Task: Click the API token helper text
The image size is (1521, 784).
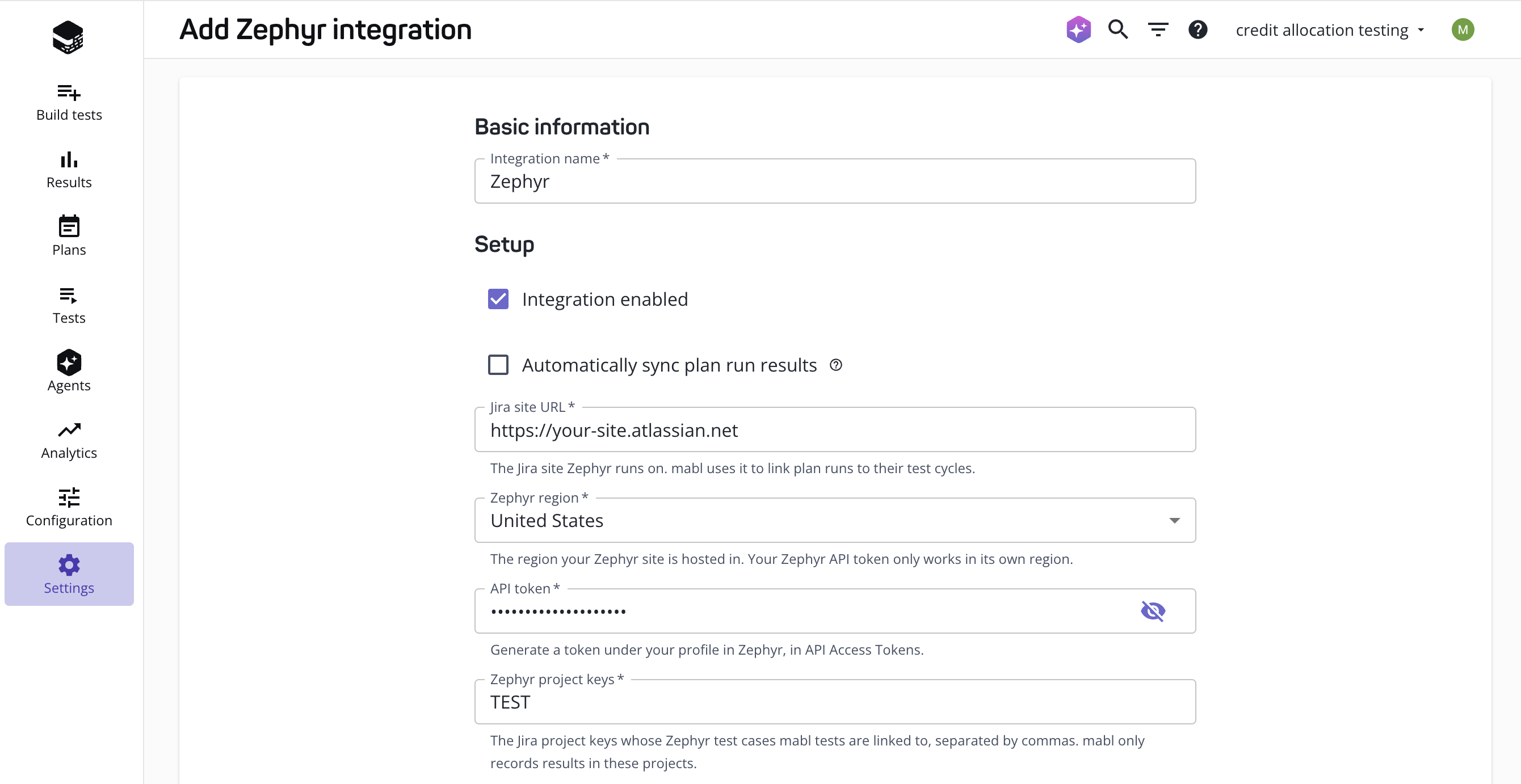Action: pyautogui.click(x=707, y=650)
